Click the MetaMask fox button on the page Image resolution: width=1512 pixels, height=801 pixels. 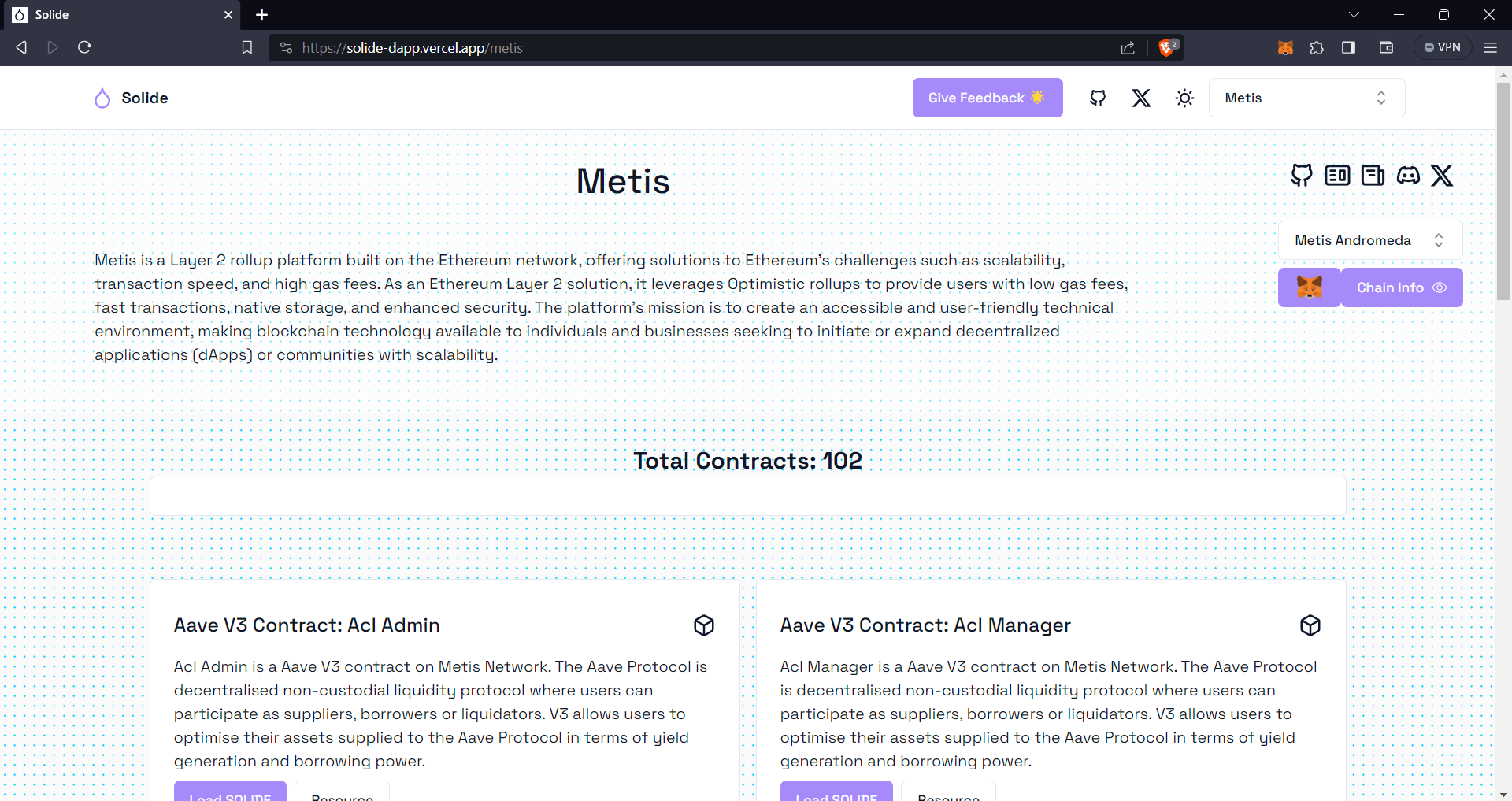[1309, 287]
